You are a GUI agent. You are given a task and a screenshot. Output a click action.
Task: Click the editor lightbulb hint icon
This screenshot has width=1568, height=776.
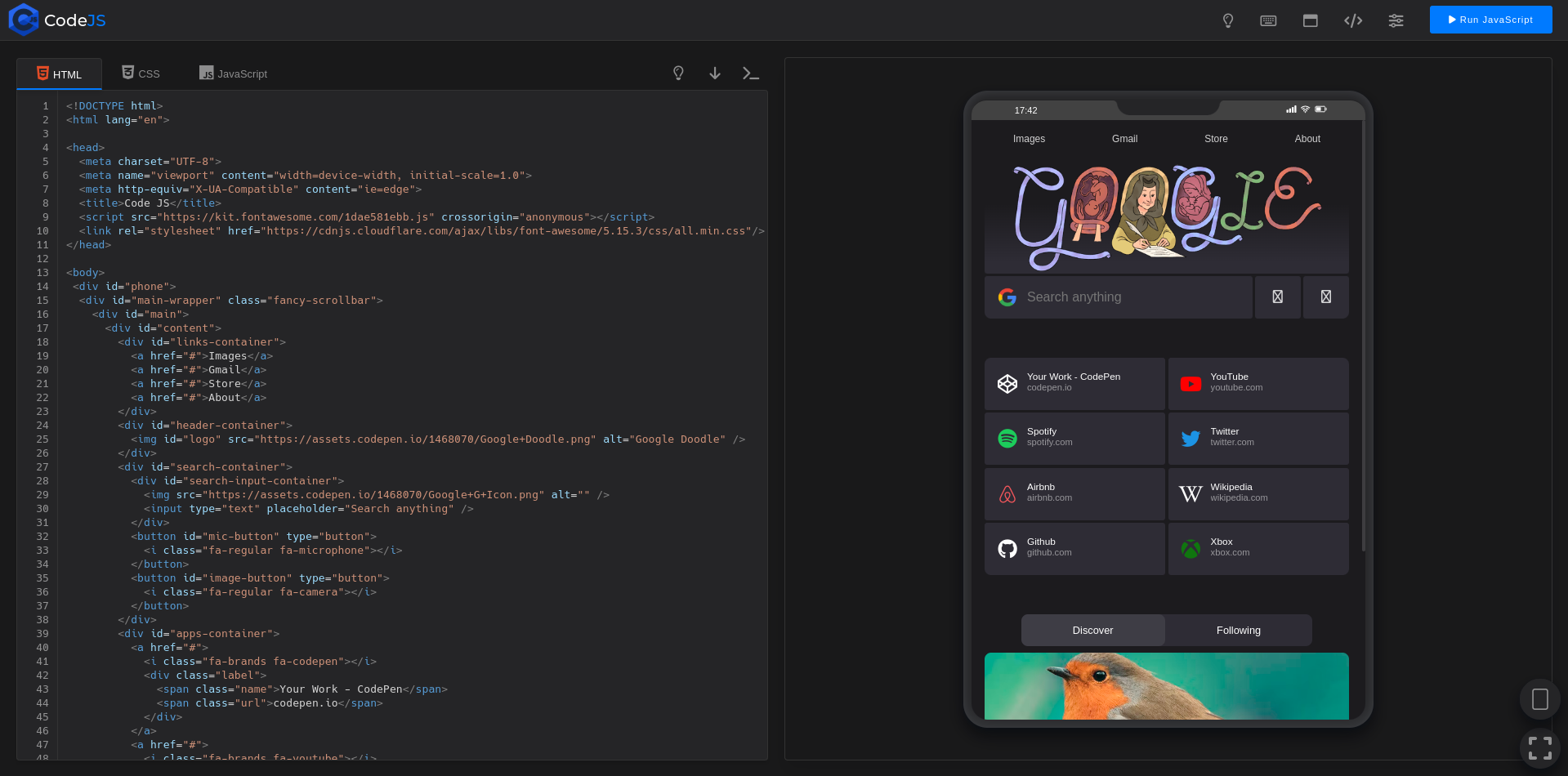[678, 74]
